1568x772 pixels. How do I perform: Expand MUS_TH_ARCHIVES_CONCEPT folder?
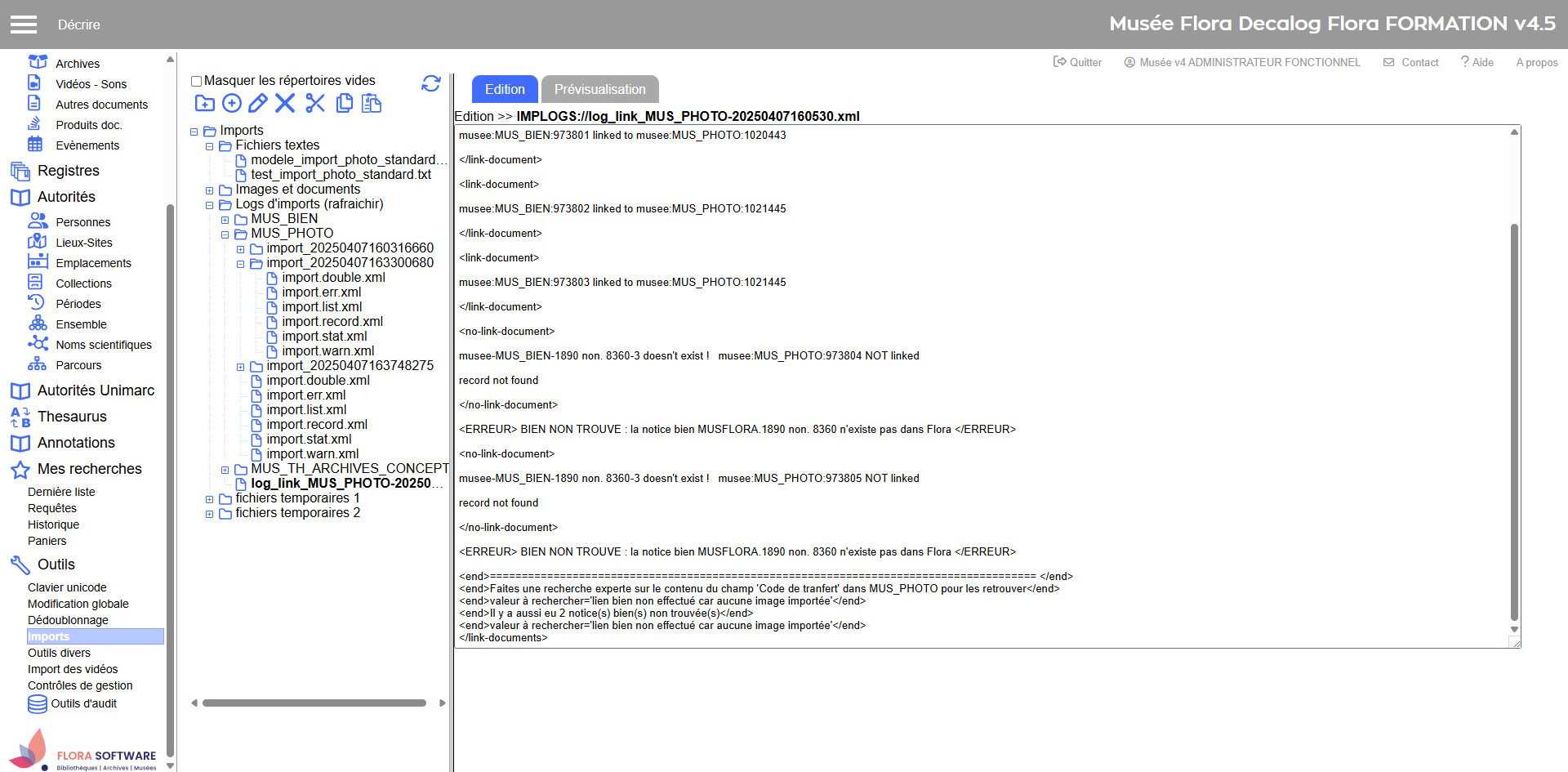[225, 470]
